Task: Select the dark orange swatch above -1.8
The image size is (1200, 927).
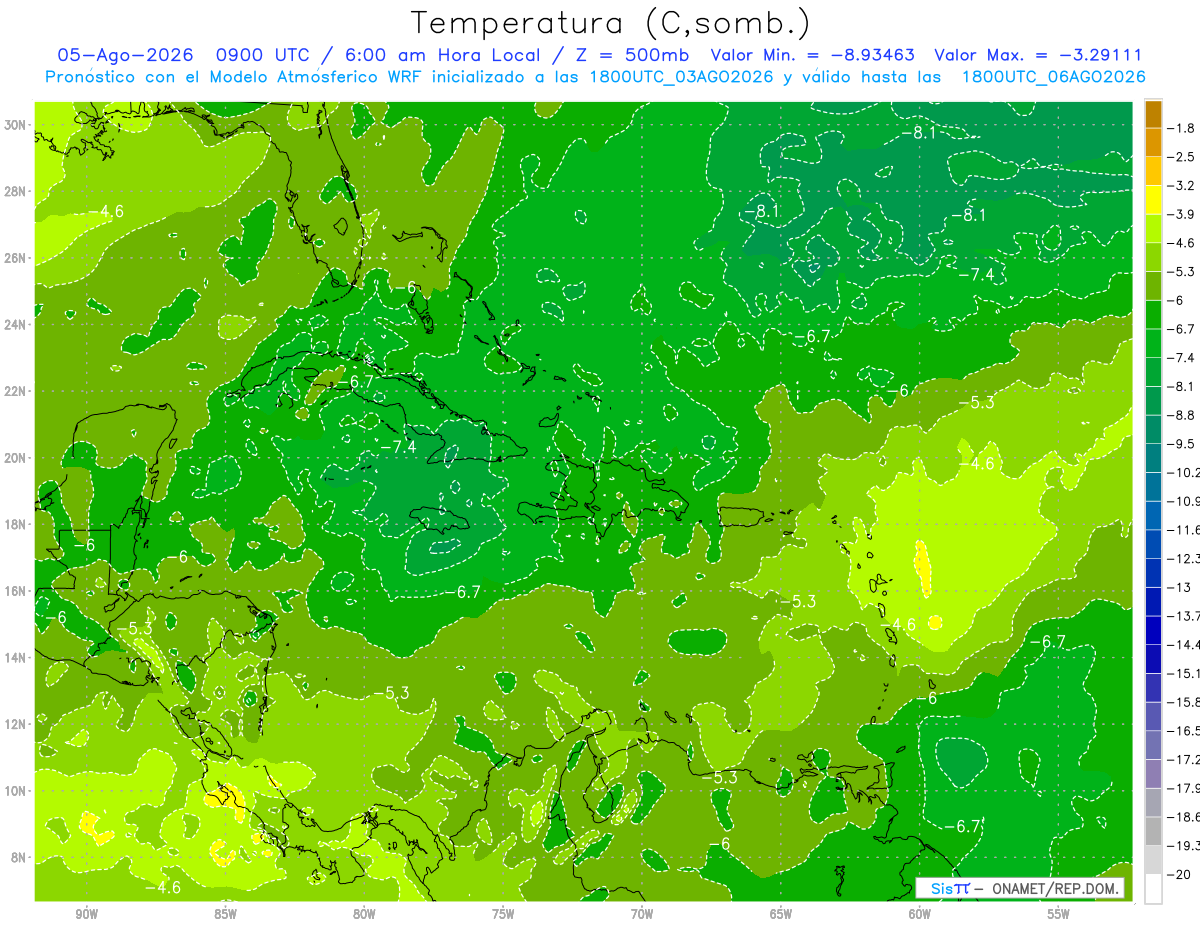Action: [1153, 114]
